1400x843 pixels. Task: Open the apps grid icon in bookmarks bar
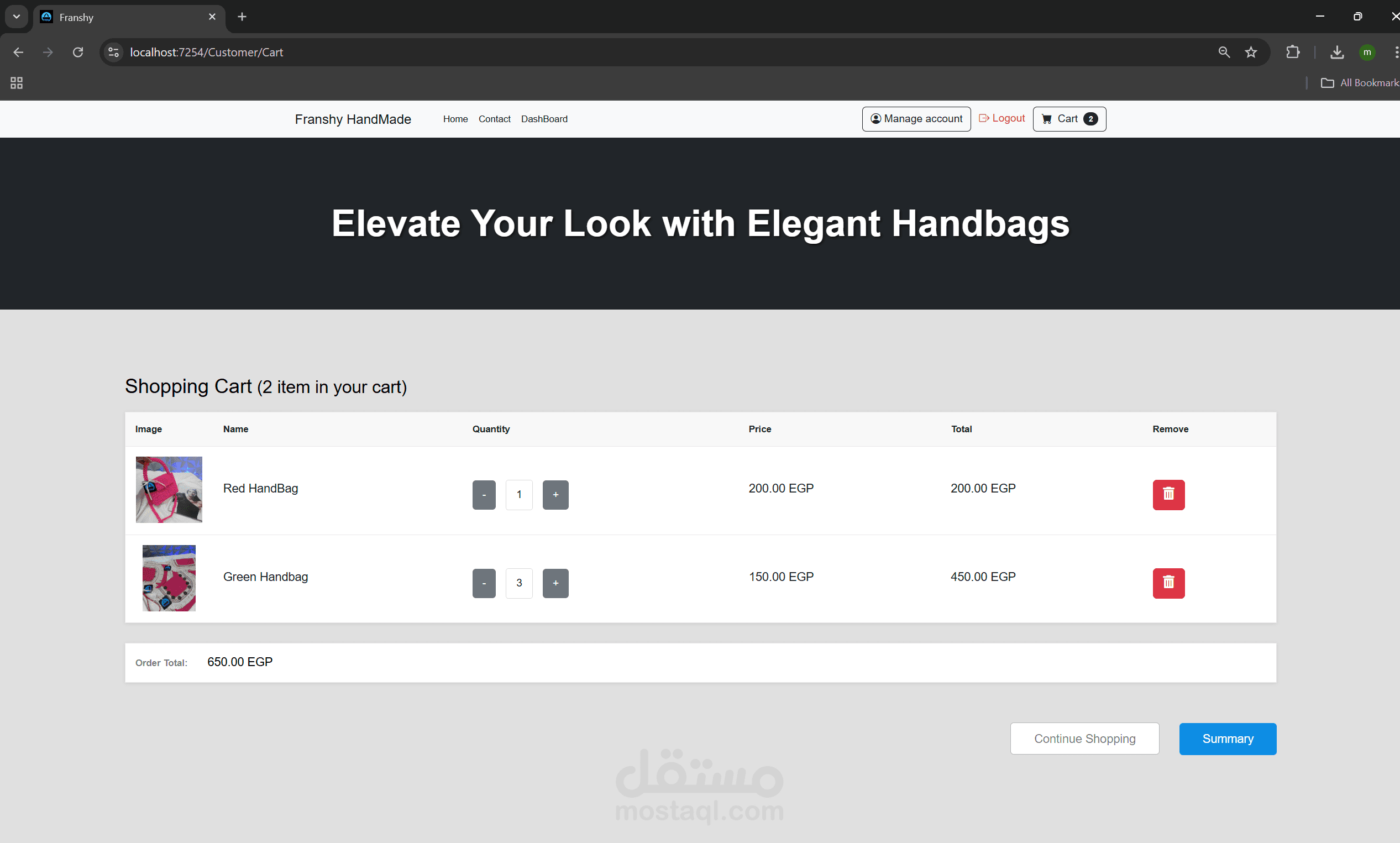(x=17, y=83)
